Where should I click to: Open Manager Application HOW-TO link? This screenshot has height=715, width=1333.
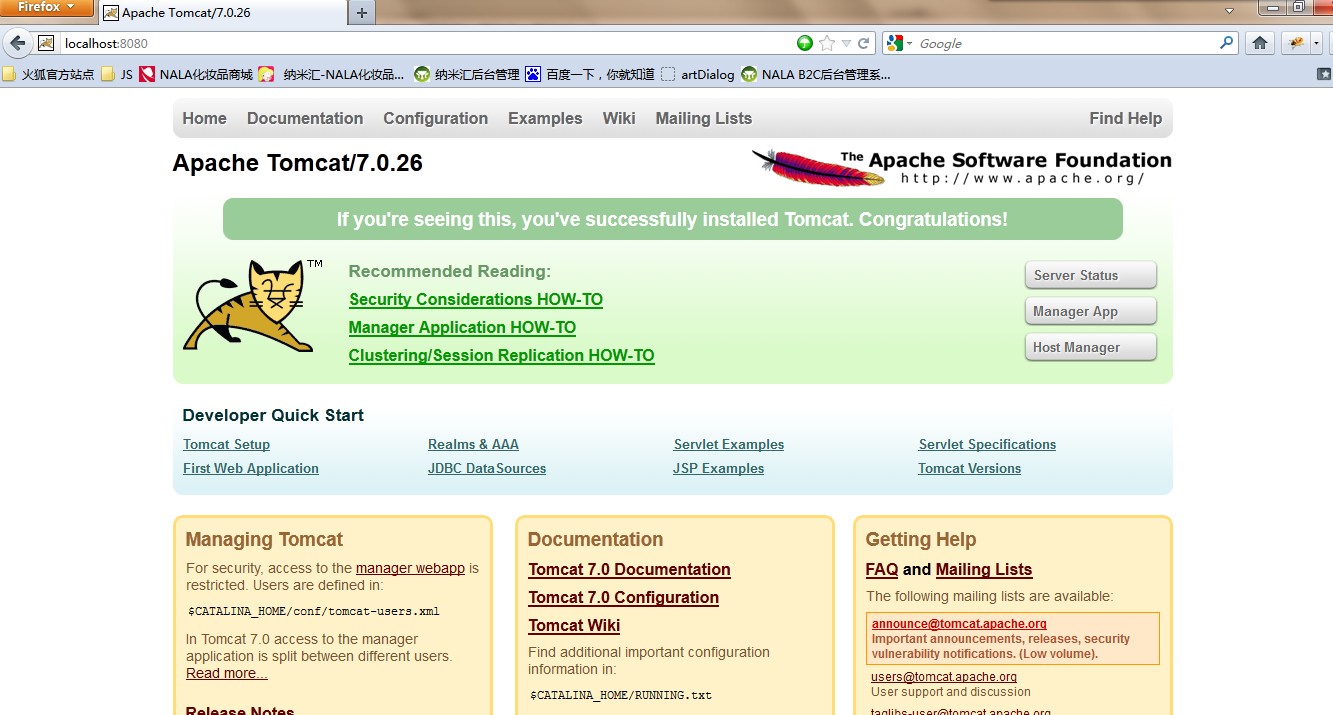coord(462,327)
